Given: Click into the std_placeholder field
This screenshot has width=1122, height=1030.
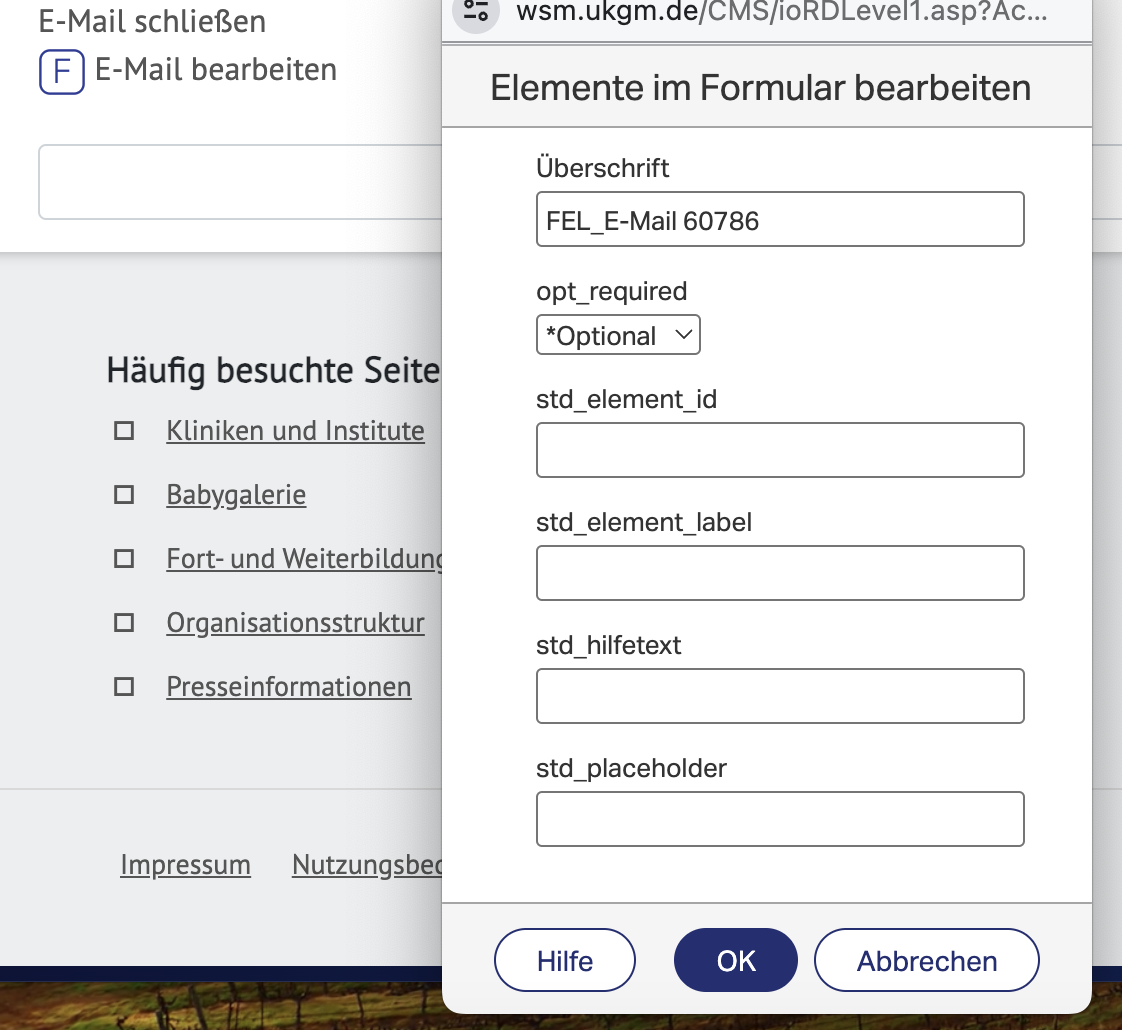Looking at the screenshot, I should (x=780, y=820).
